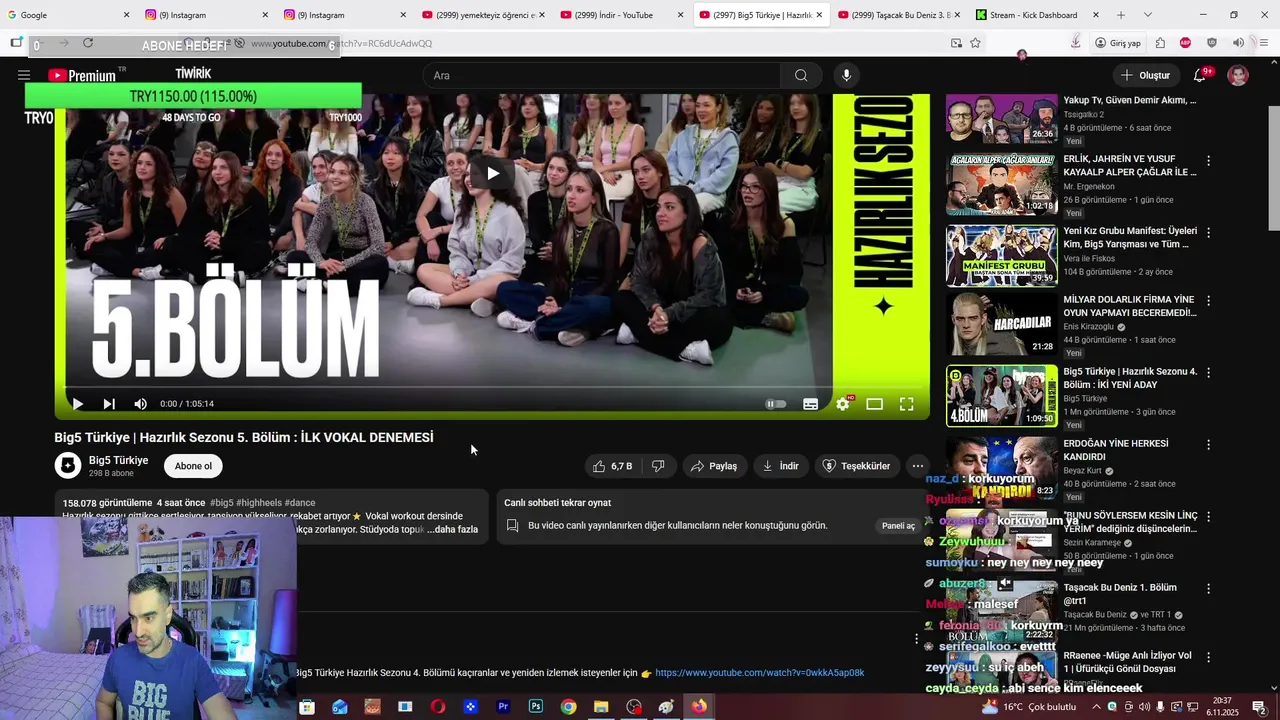Toggle the autoplay switch

tap(776, 404)
